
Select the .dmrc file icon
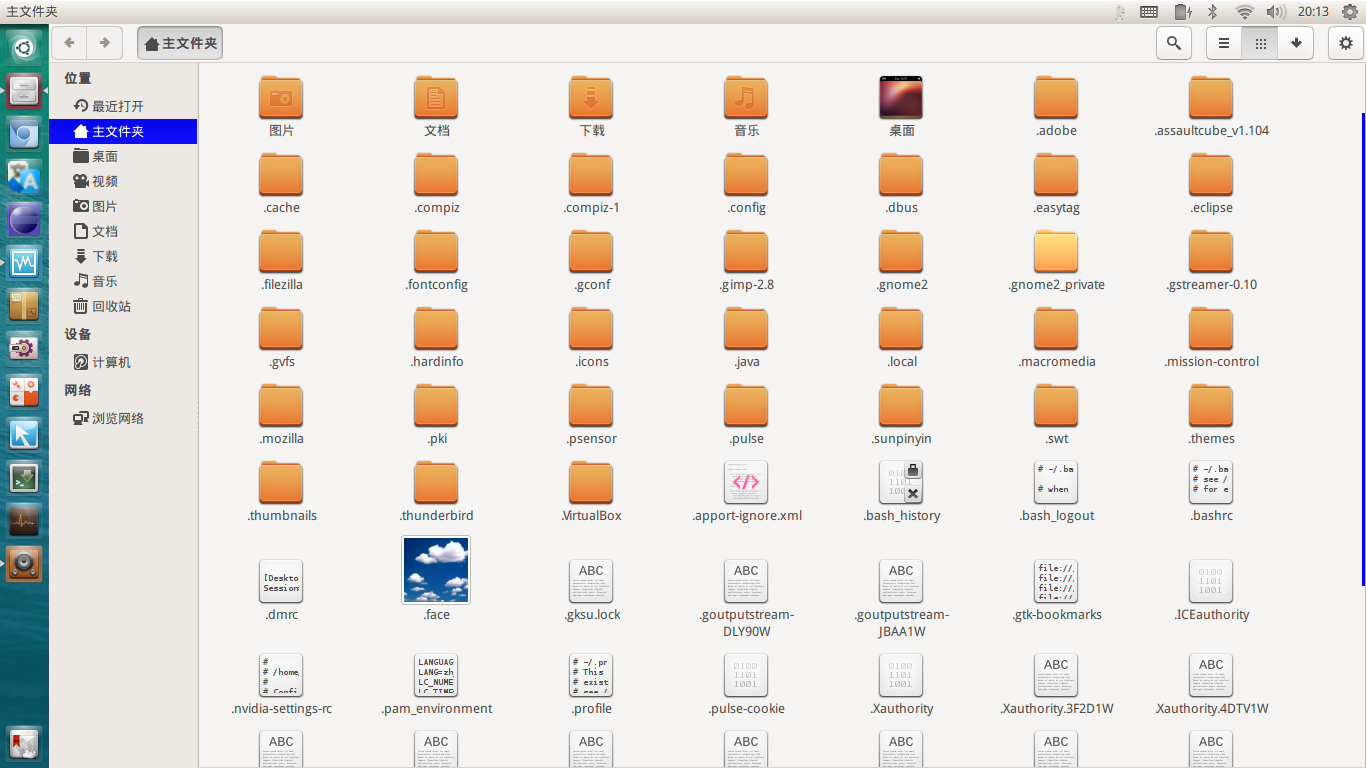[281, 582]
